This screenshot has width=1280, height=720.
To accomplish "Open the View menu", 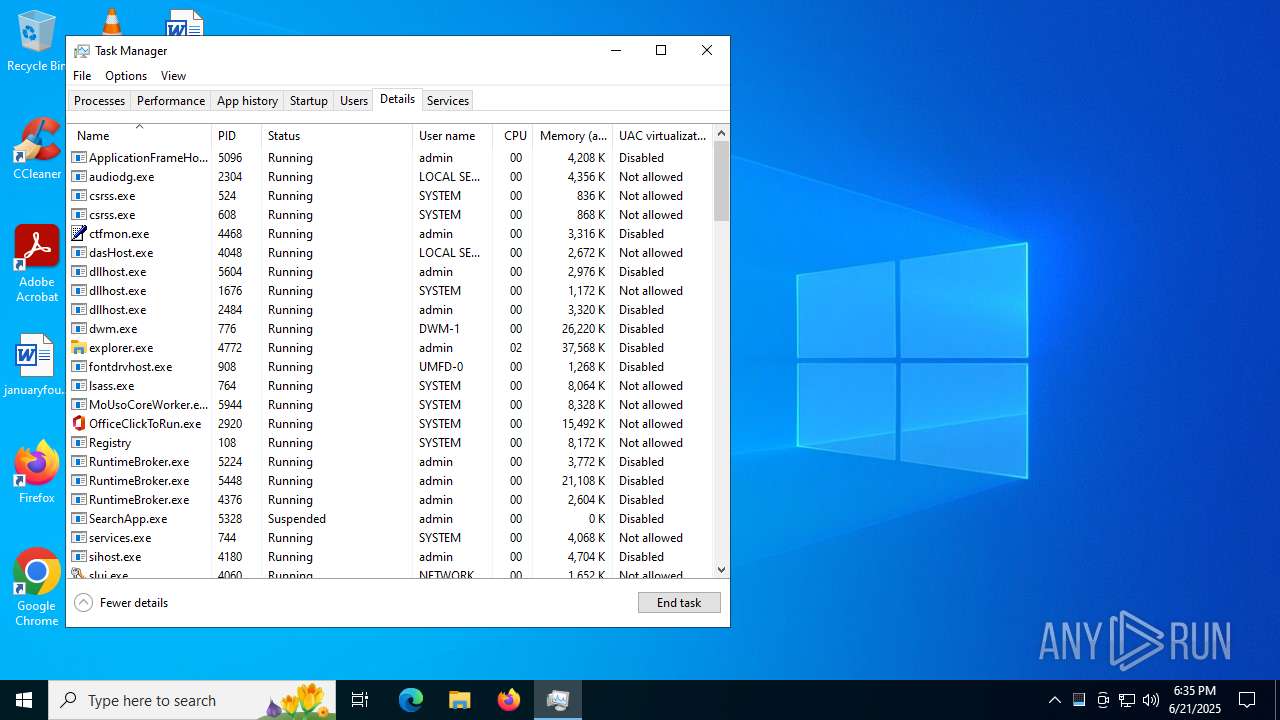I will [174, 76].
